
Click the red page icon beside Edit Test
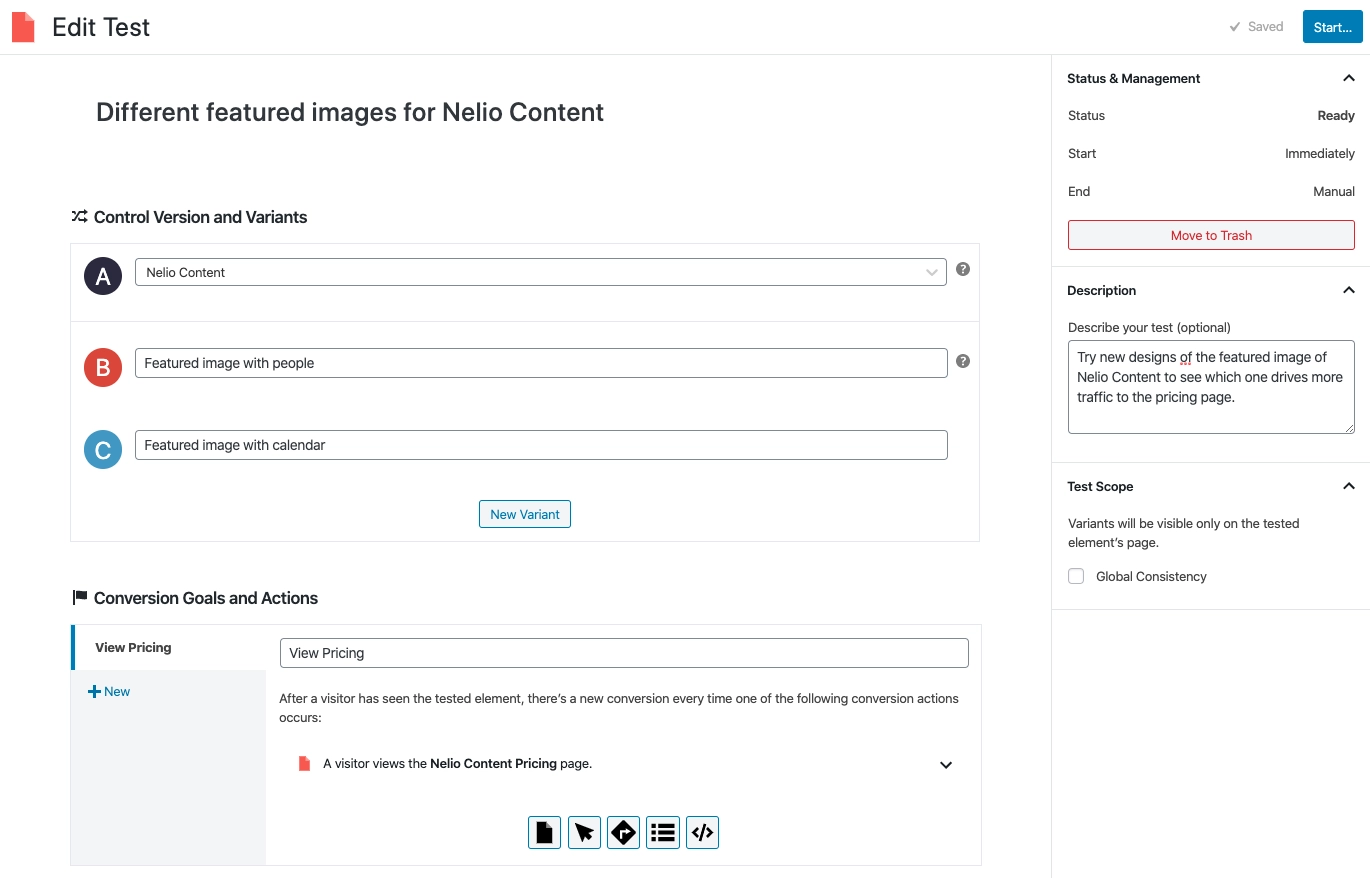tap(23, 27)
